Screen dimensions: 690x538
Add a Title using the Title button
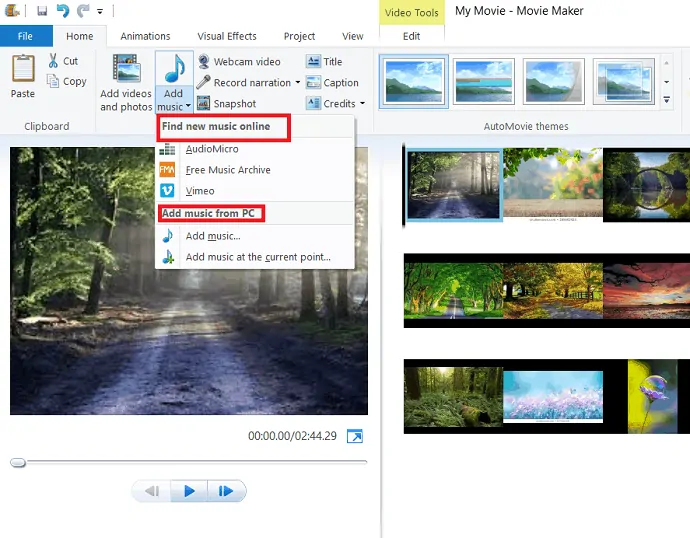(324, 62)
